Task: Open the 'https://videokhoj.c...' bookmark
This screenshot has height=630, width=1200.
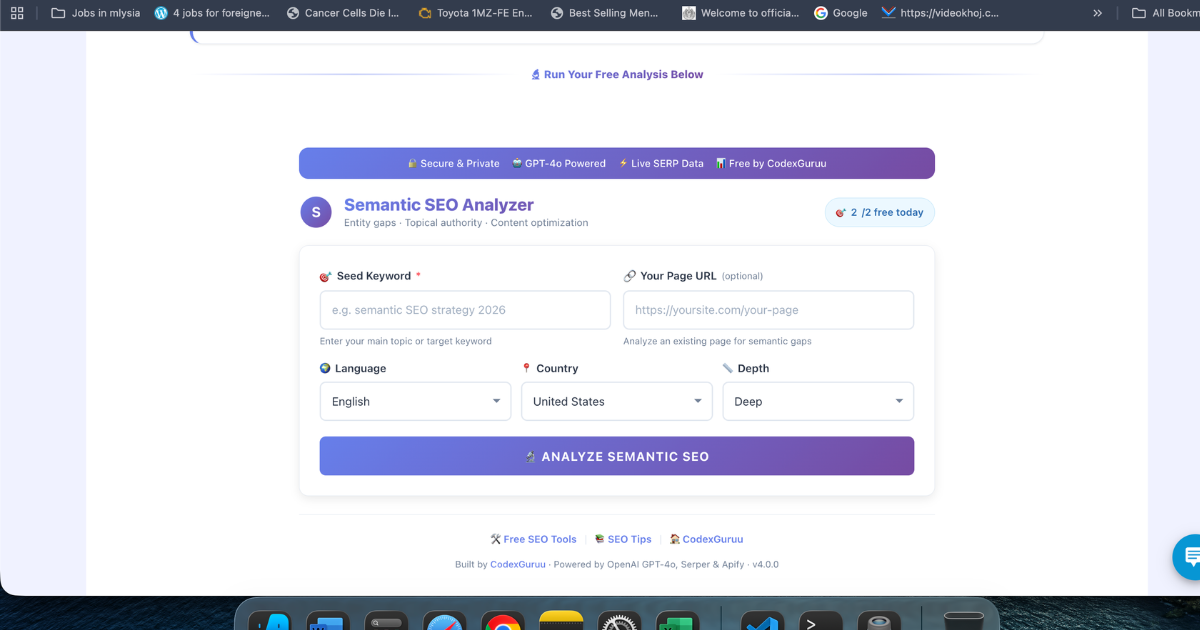Action: 940,13
